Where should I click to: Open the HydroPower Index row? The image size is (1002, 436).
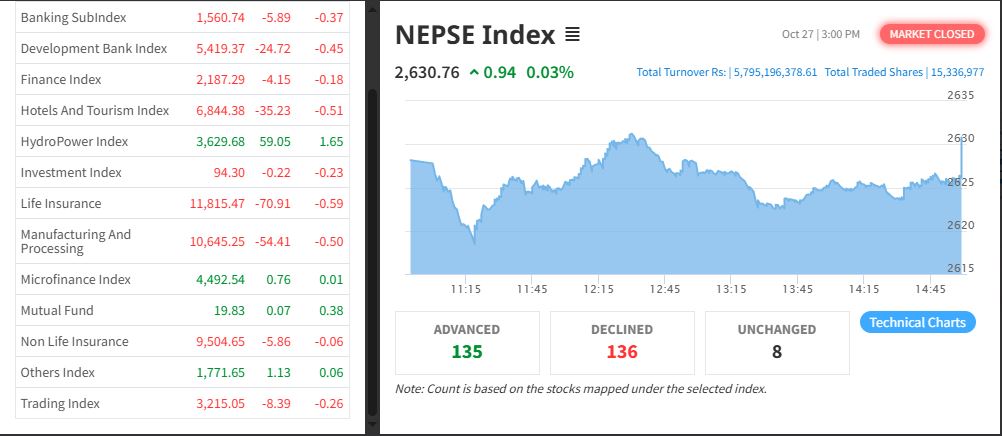click(x=182, y=141)
